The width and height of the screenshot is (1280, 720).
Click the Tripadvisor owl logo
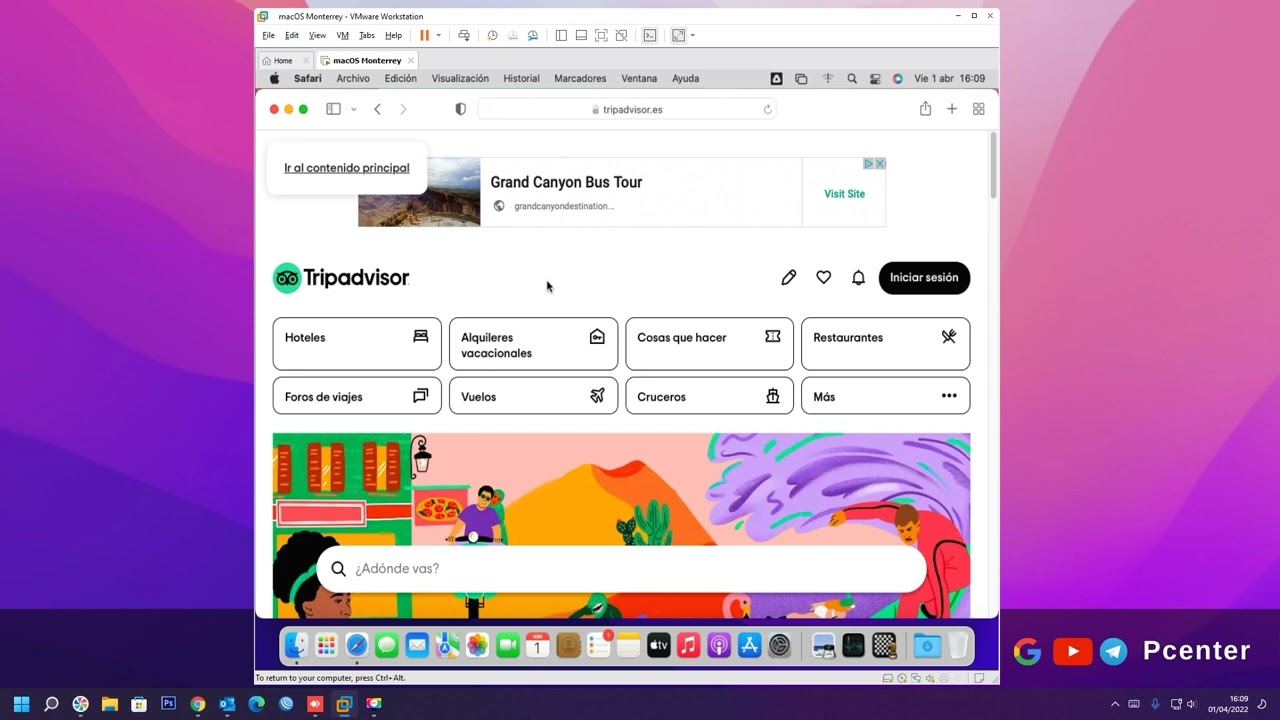pos(287,277)
